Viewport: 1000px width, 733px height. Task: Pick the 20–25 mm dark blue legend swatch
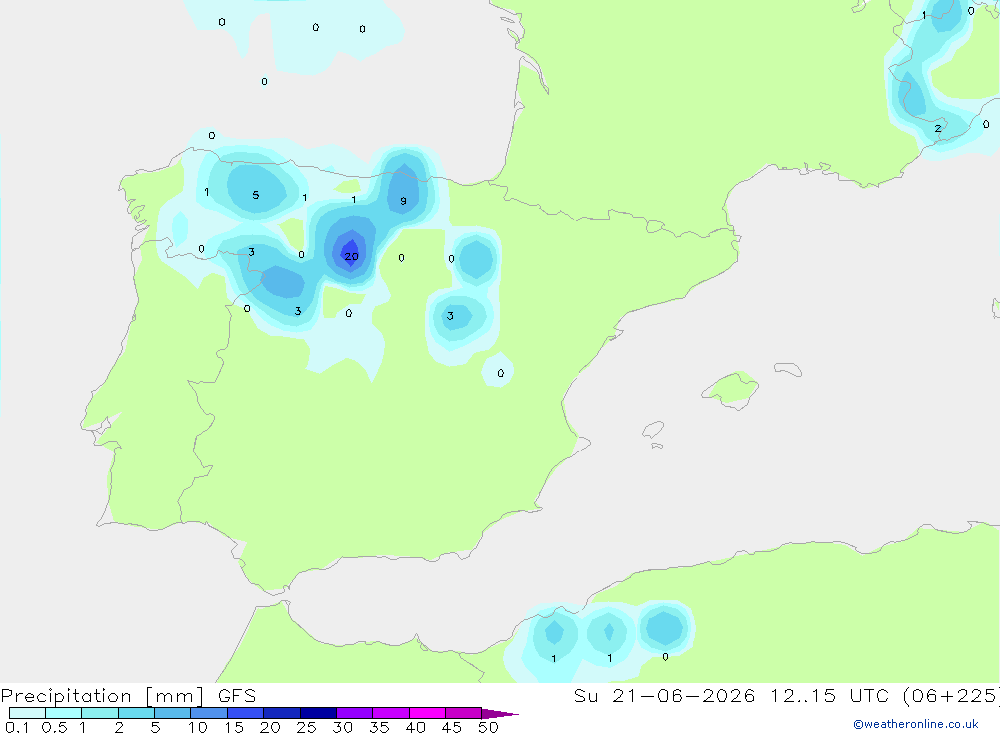[282, 713]
